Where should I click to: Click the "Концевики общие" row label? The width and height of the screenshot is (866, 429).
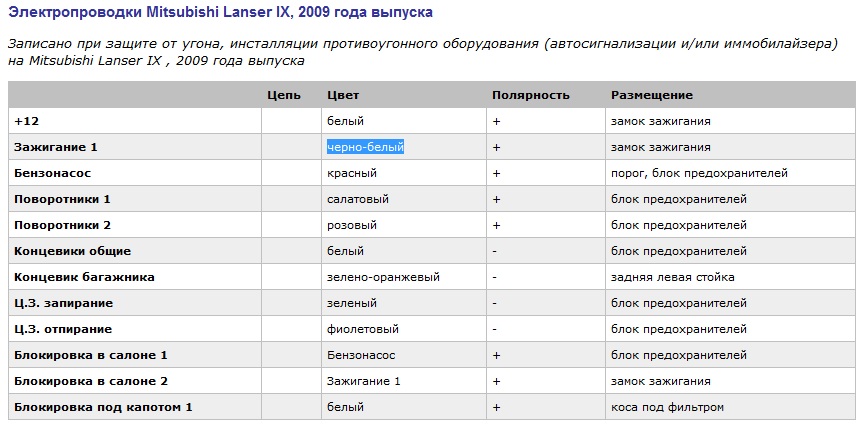click(72, 251)
